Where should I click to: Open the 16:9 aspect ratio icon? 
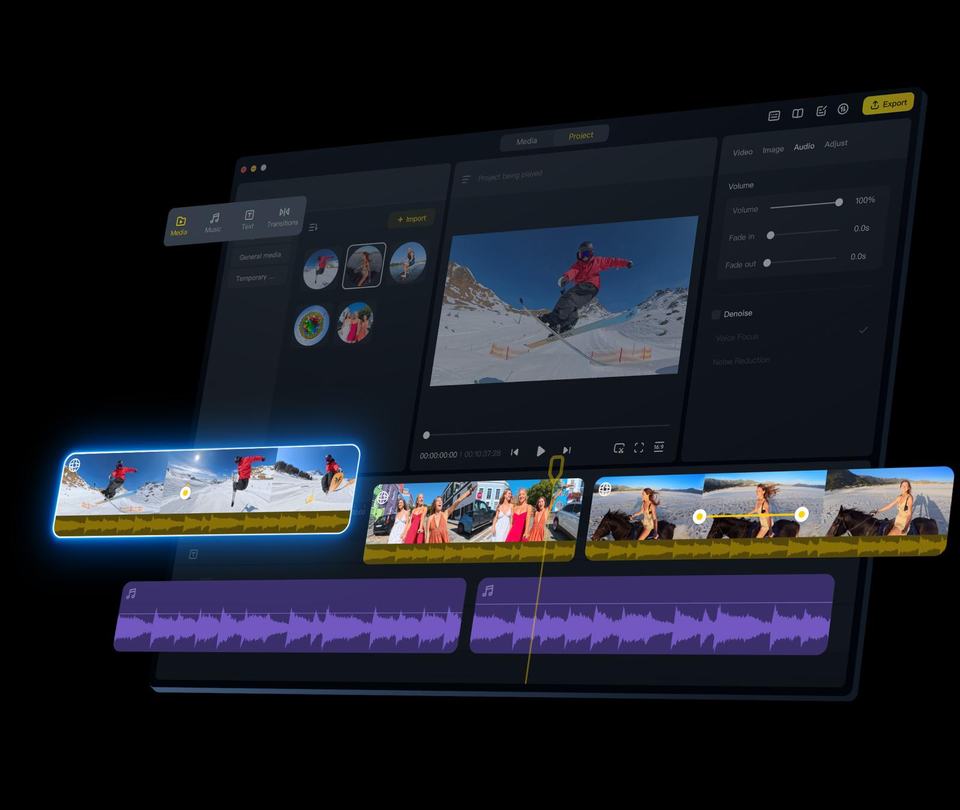[659, 446]
